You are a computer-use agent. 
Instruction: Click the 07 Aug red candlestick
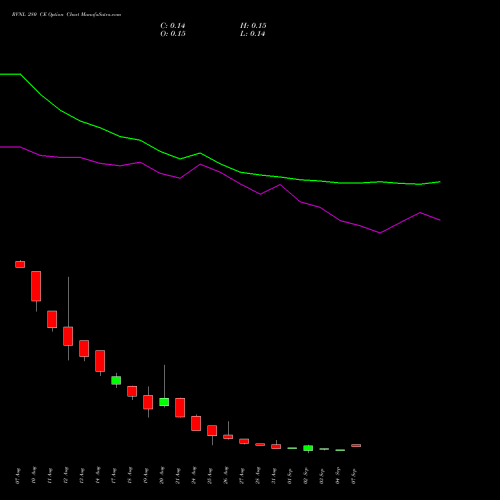20,264
